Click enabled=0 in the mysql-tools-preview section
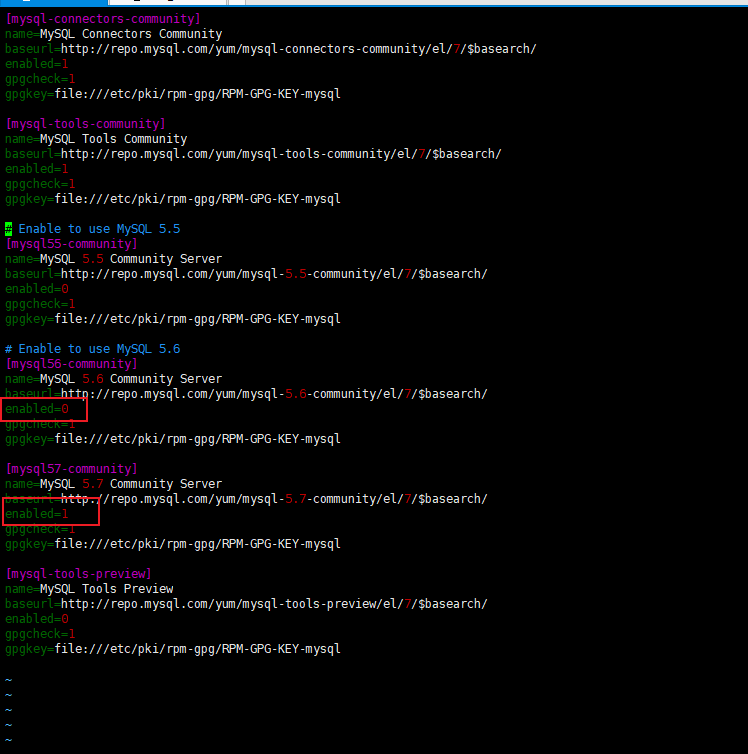Screen dimensions: 748x754 point(37,619)
